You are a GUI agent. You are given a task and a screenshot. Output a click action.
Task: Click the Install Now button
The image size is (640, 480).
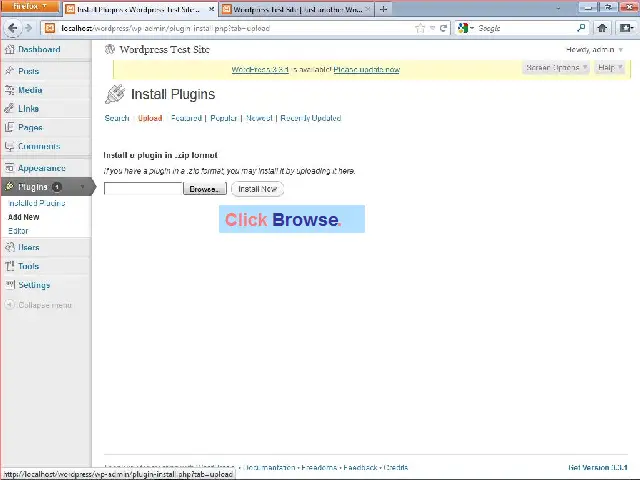(258, 189)
